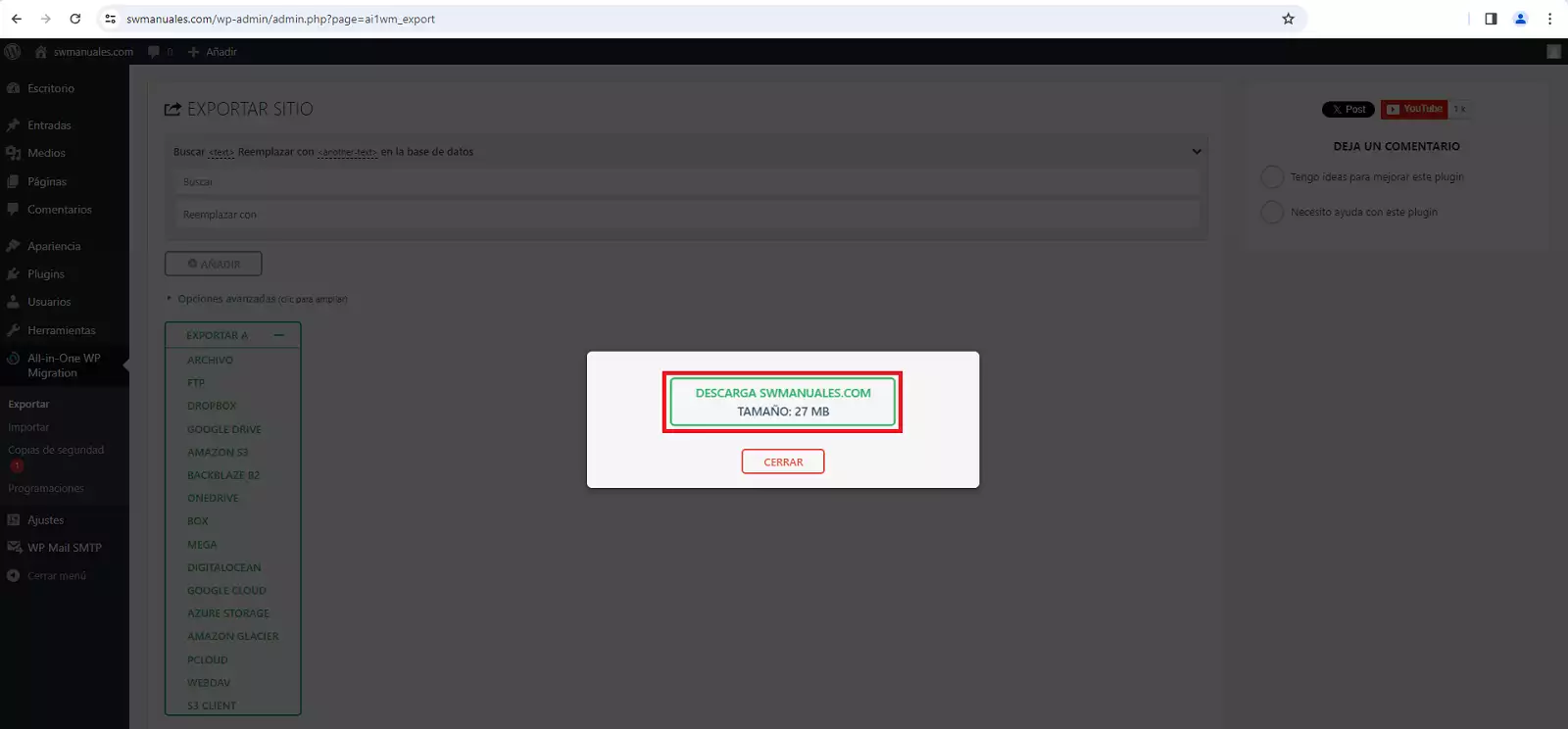Open All-in-One WP Migration menu
Viewport: 1568px width, 729px height.
pos(64,365)
